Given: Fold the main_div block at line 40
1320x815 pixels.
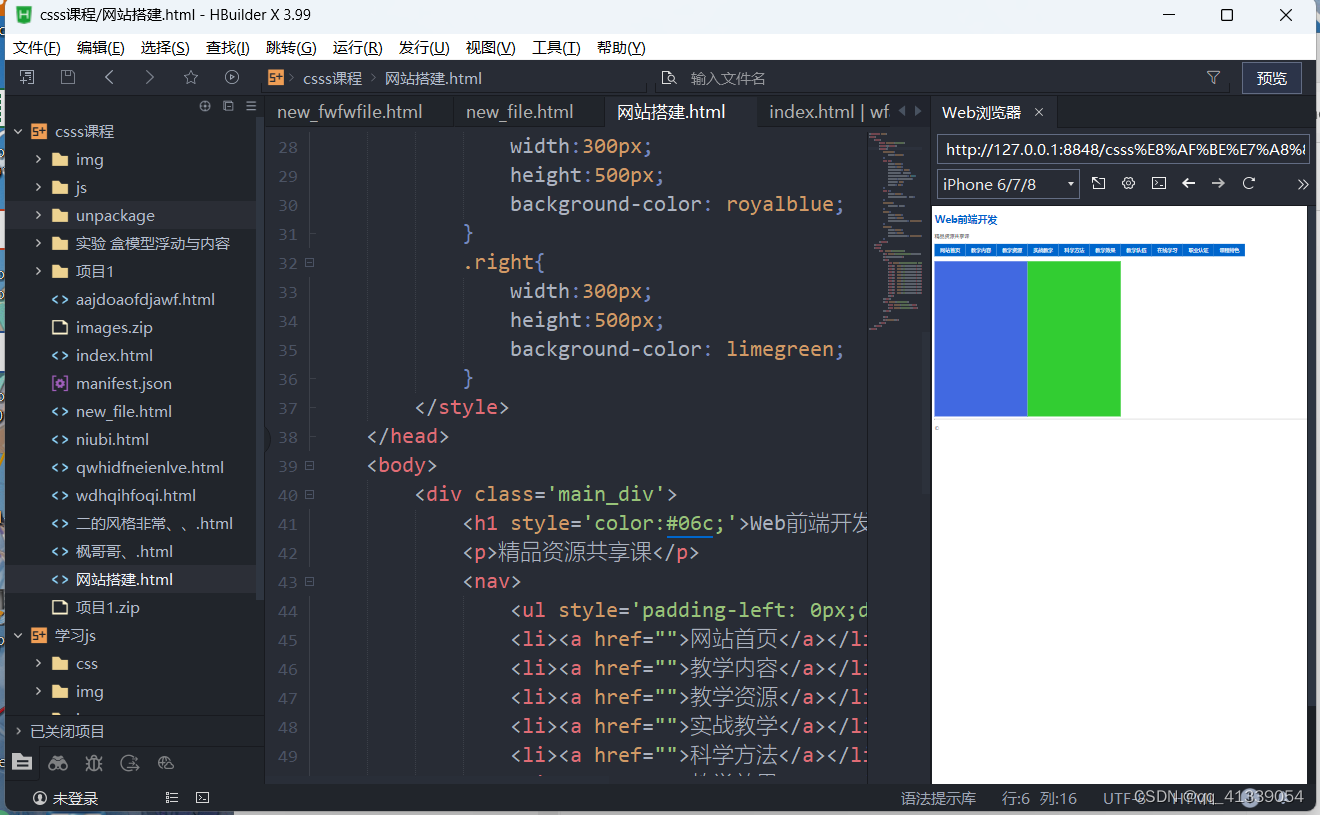Looking at the screenshot, I should point(309,495).
